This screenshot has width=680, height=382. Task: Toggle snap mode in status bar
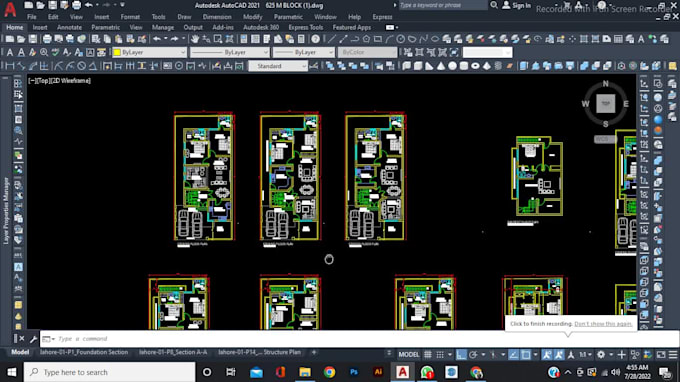[x=440, y=355]
